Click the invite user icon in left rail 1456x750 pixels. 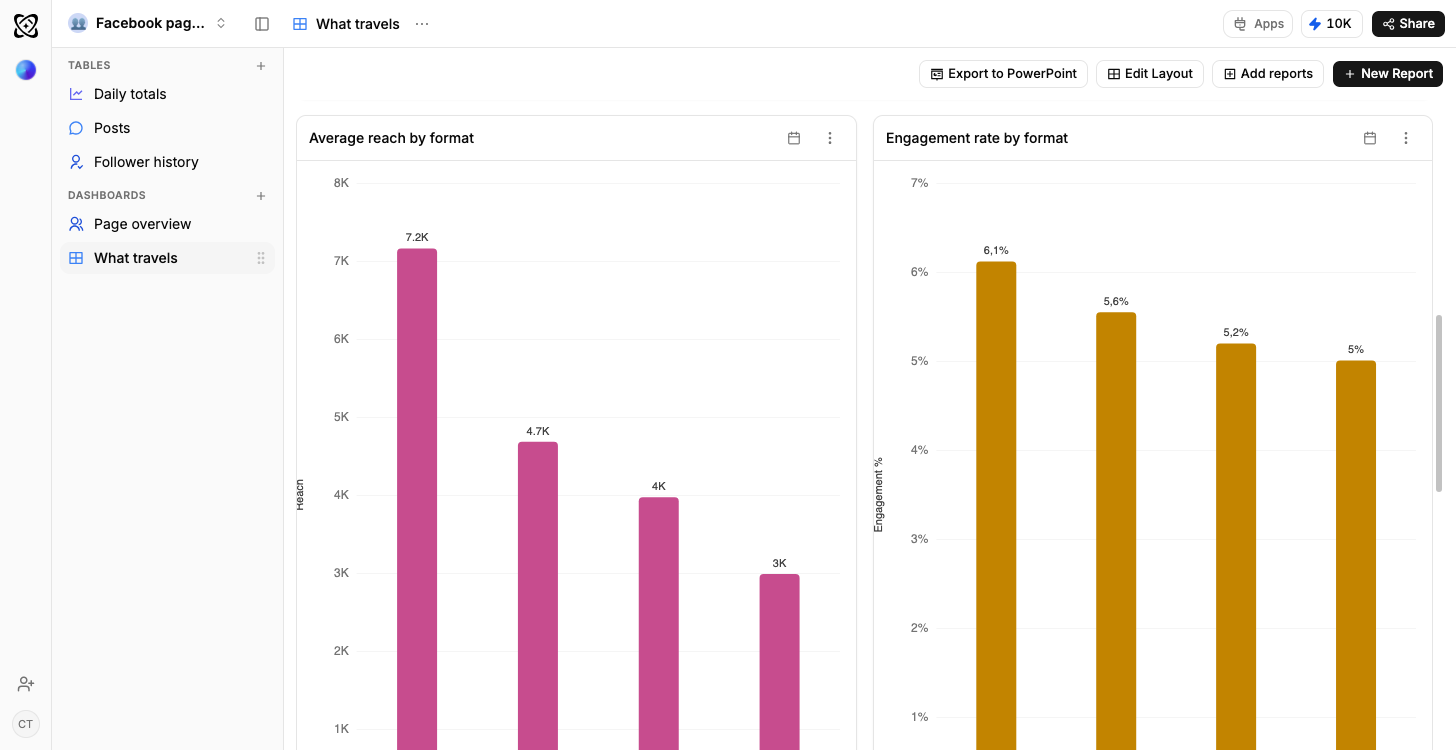[26, 684]
